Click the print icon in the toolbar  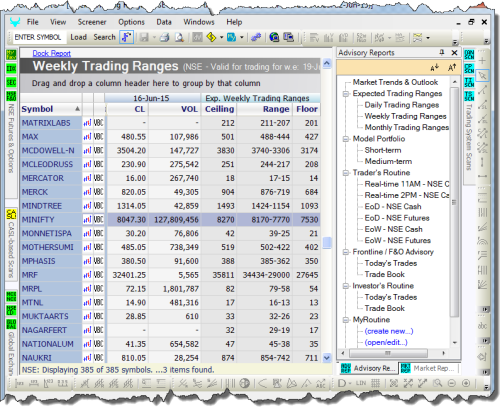(165, 37)
